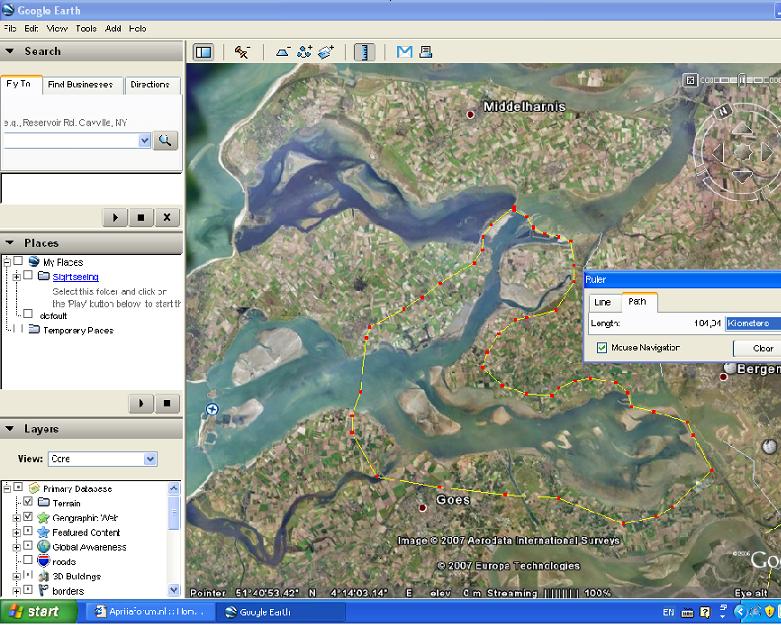Stop search results tour button

[x=141, y=217]
